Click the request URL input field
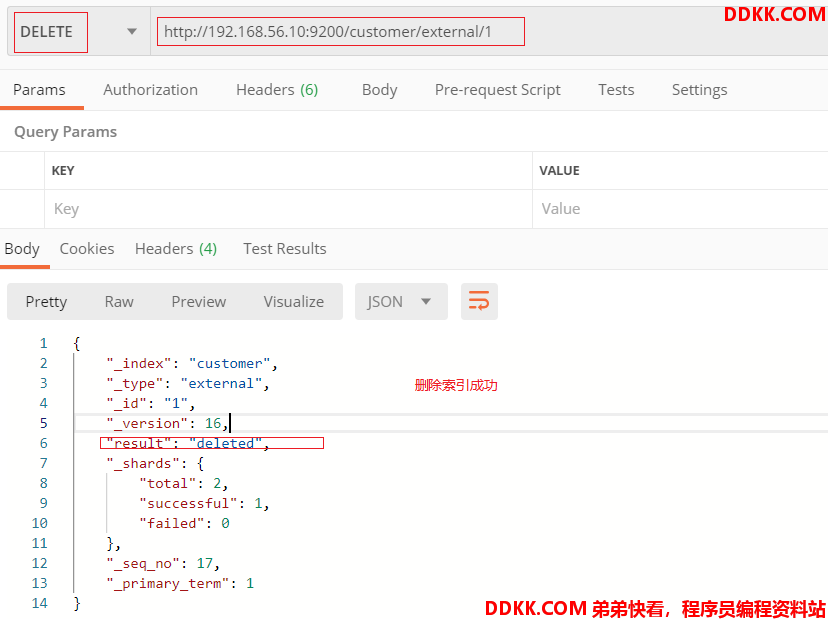This screenshot has height=619, width=828. coord(489,32)
